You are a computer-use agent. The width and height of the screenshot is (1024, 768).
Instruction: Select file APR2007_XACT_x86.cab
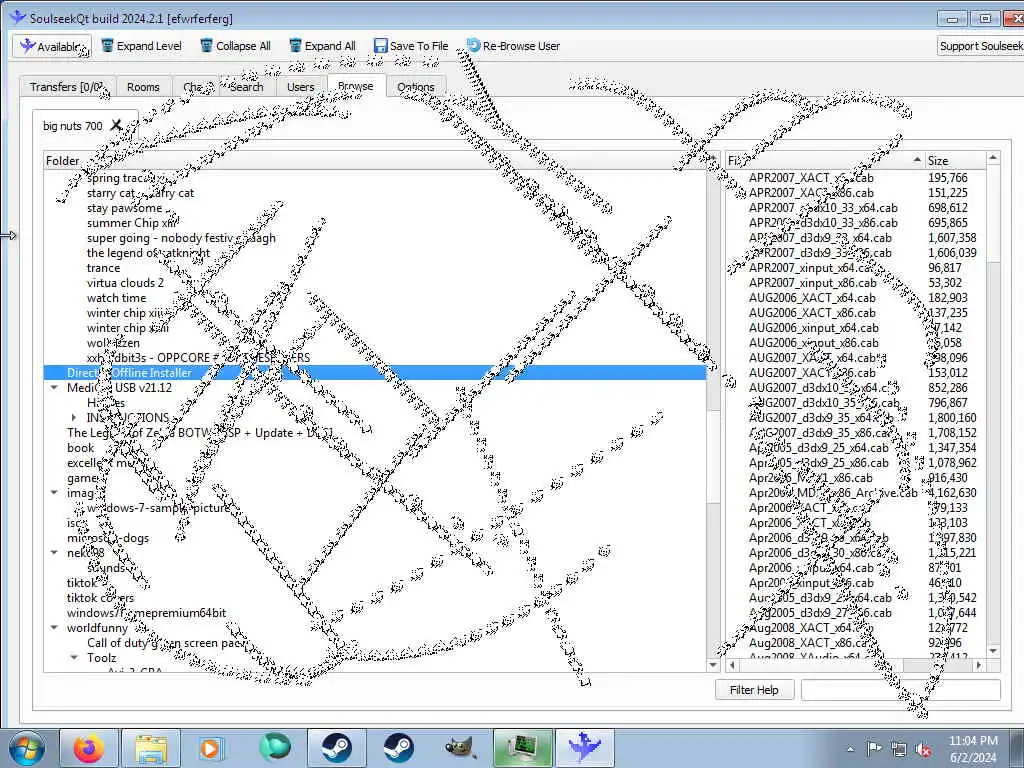tap(810, 193)
